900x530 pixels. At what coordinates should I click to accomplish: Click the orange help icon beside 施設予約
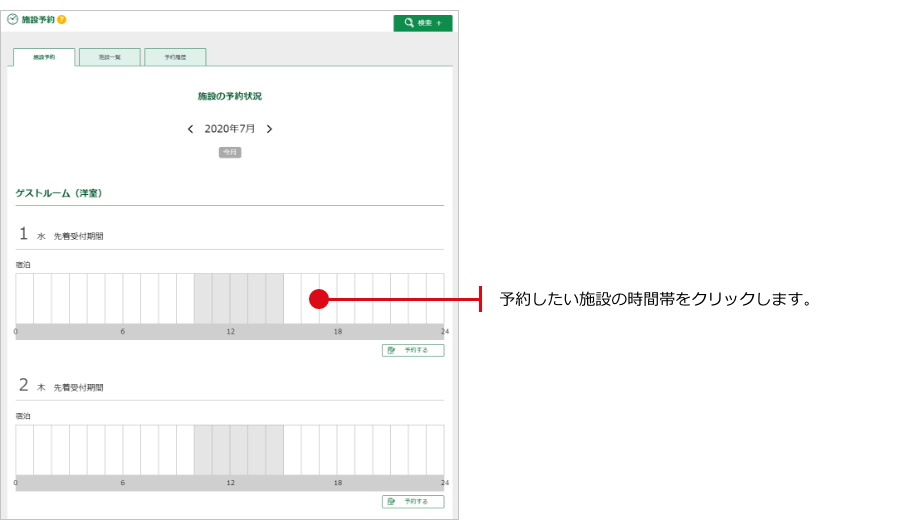(x=62, y=19)
